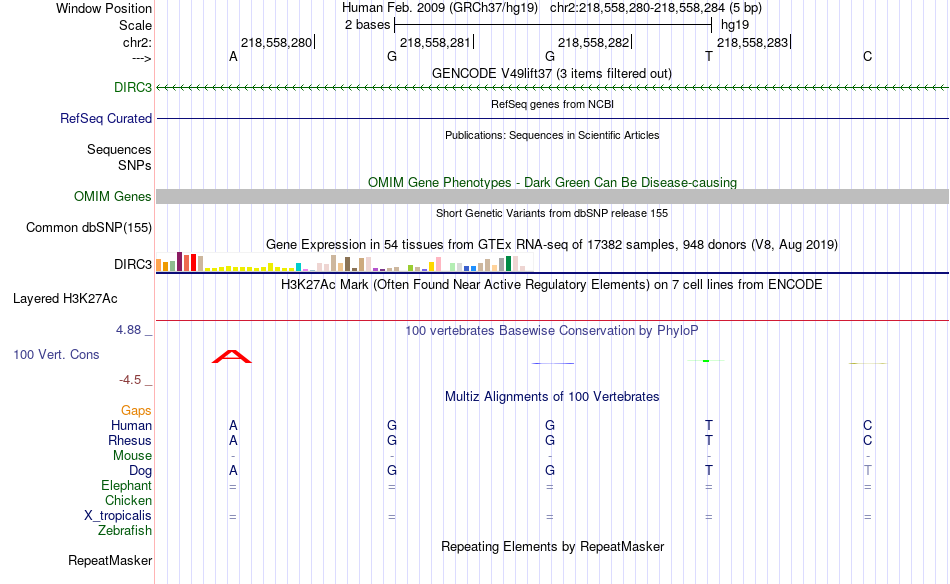
Task: Open the 100 vertebrates Basewise Conservation by PhyloP title
Action: click(x=552, y=331)
